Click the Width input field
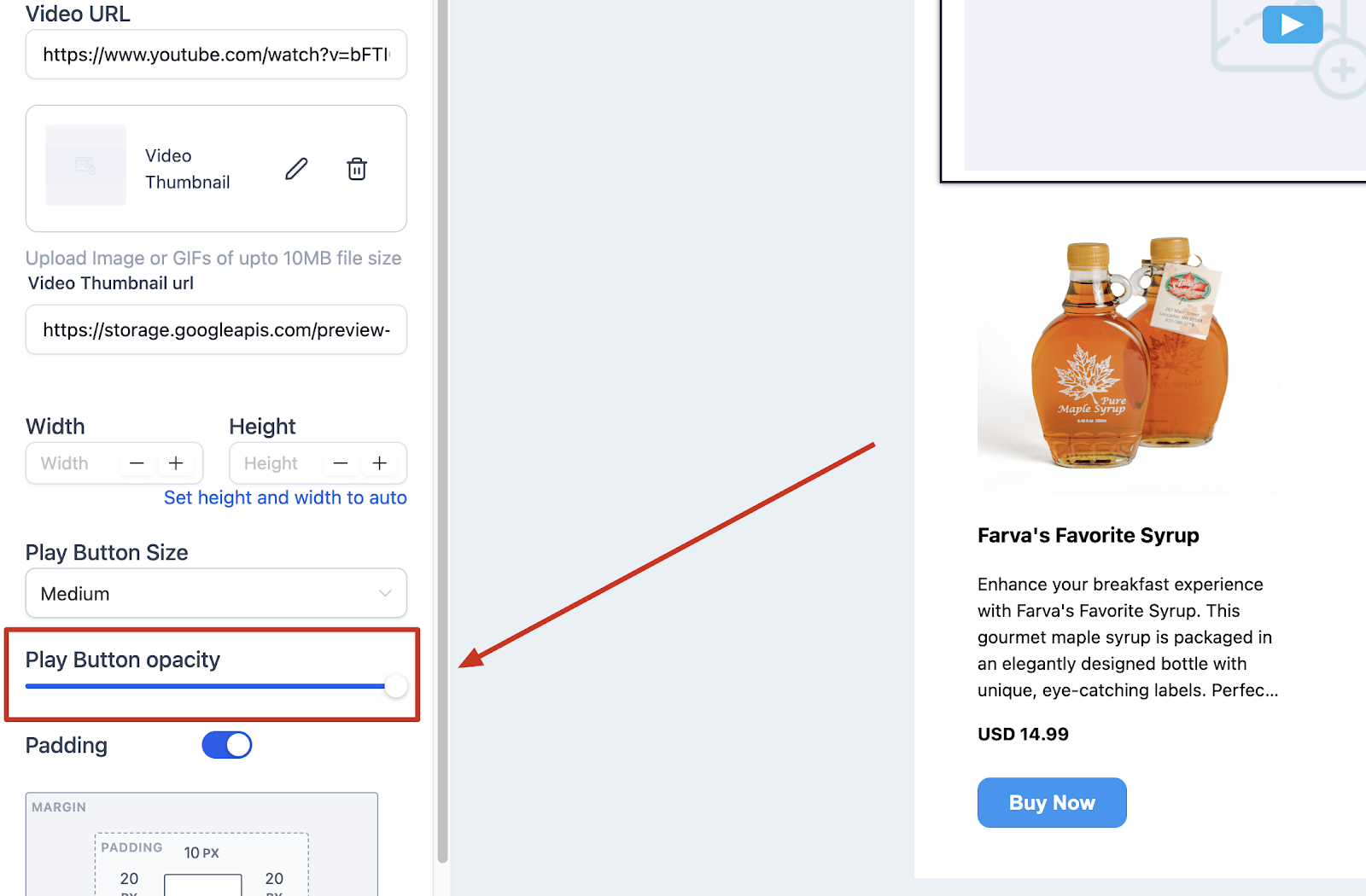The image size is (1366, 896). click(x=75, y=463)
